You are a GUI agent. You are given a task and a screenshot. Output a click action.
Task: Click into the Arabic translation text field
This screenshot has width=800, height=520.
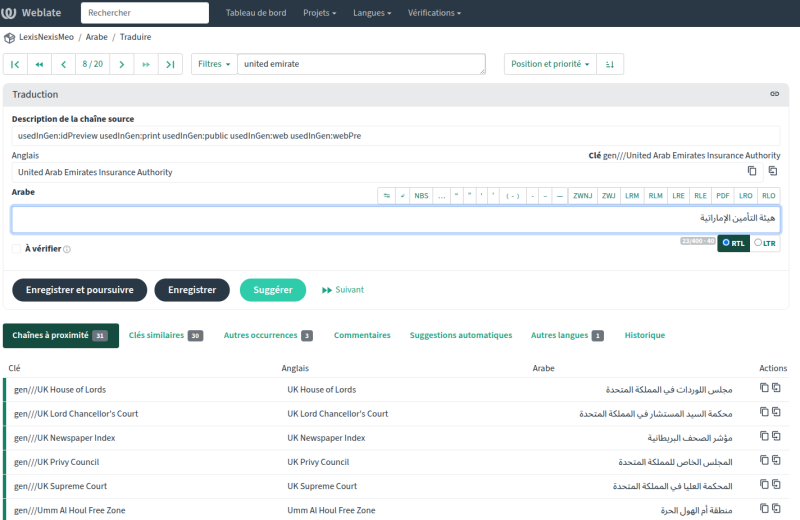(x=396, y=219)
